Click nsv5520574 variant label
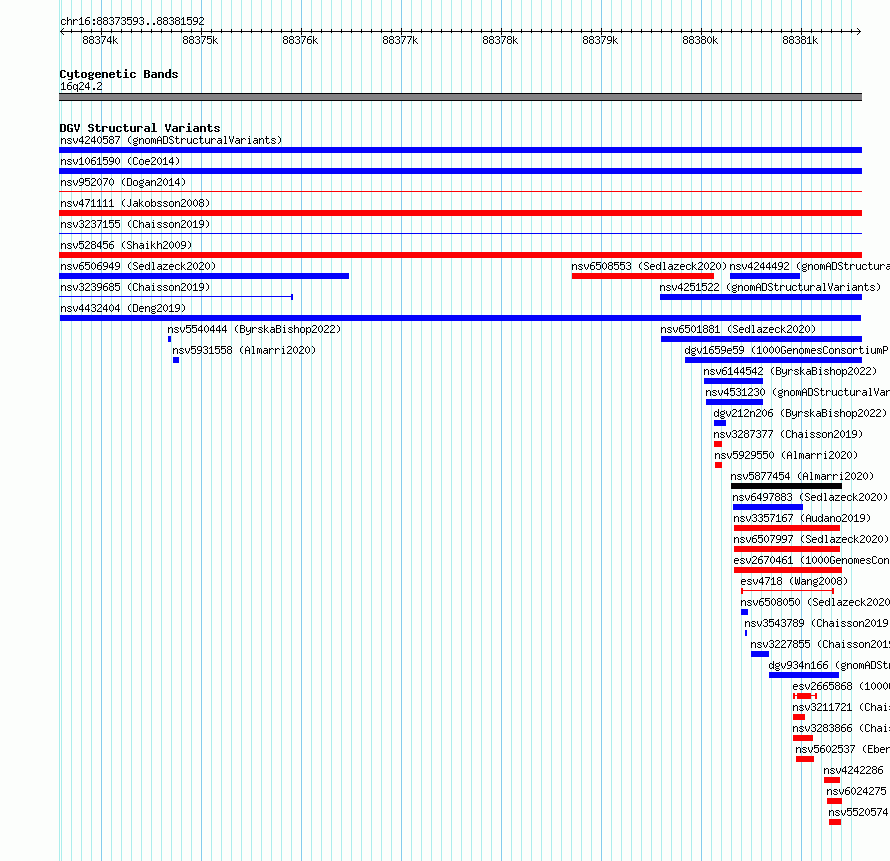This screenshot has height=861, width=890. point(858,812)
